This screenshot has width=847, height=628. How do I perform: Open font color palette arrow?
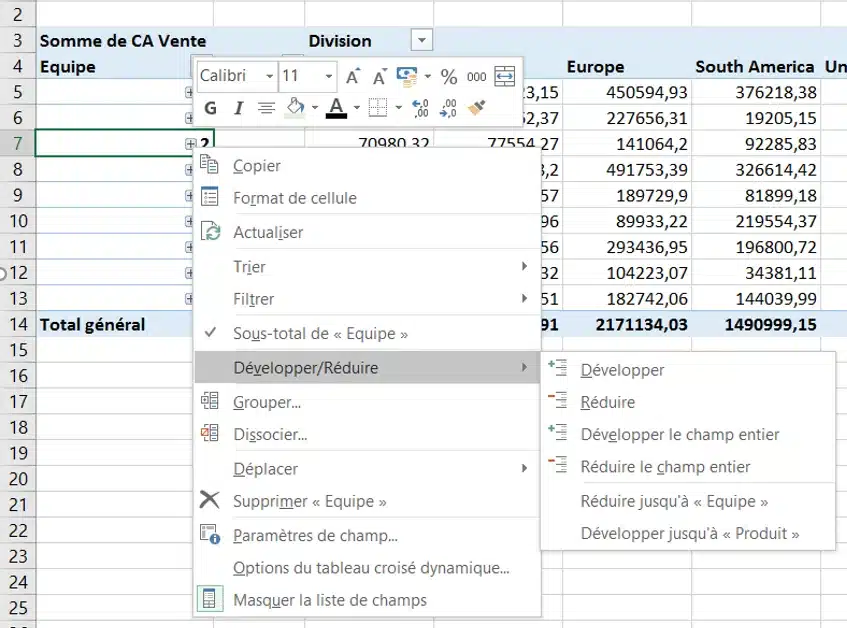[x=357, y=107]
